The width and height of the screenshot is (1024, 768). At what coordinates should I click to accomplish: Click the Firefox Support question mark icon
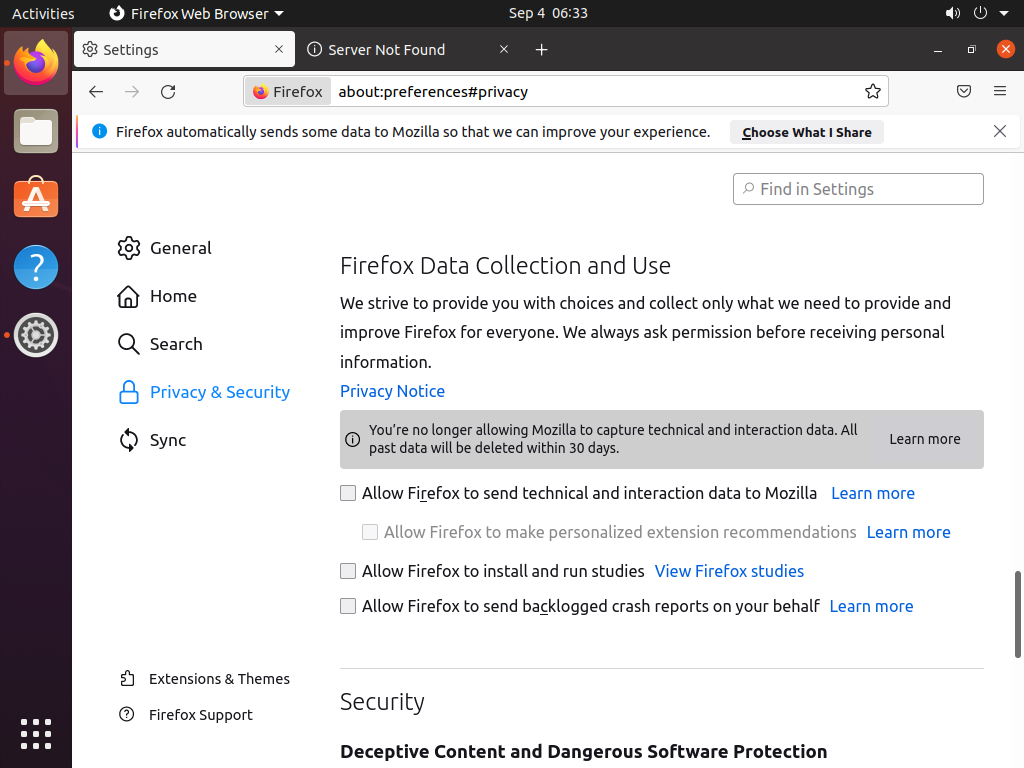[127, 714]
